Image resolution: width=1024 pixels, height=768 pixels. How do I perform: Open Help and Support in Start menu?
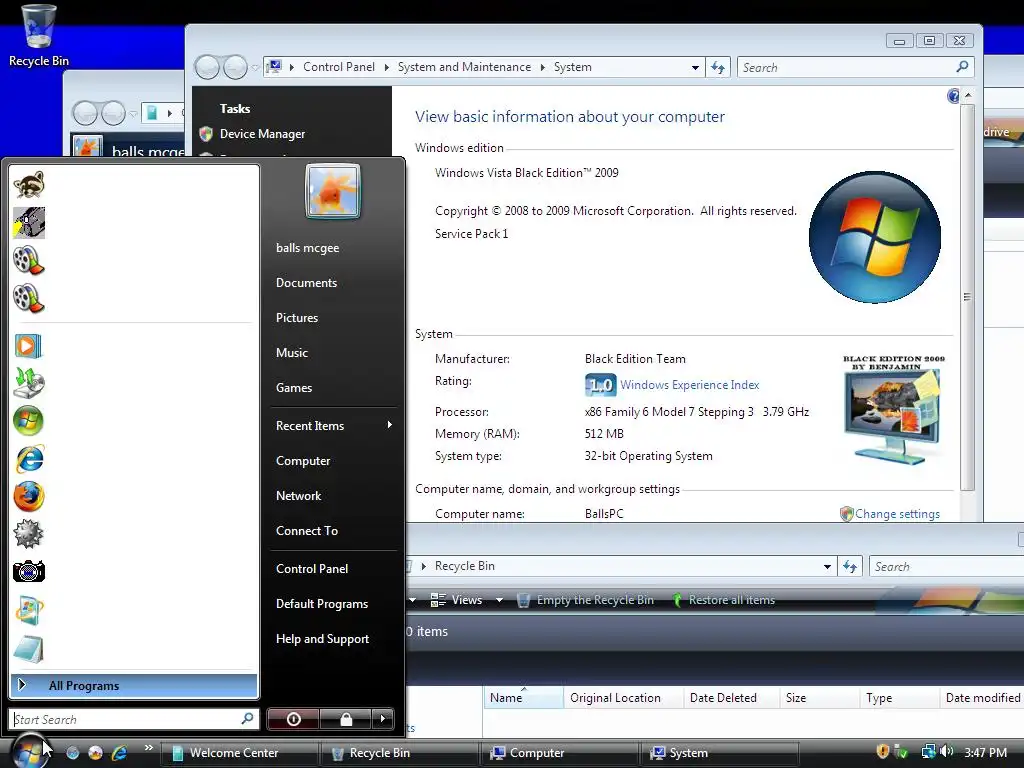[x=322, y=639]
